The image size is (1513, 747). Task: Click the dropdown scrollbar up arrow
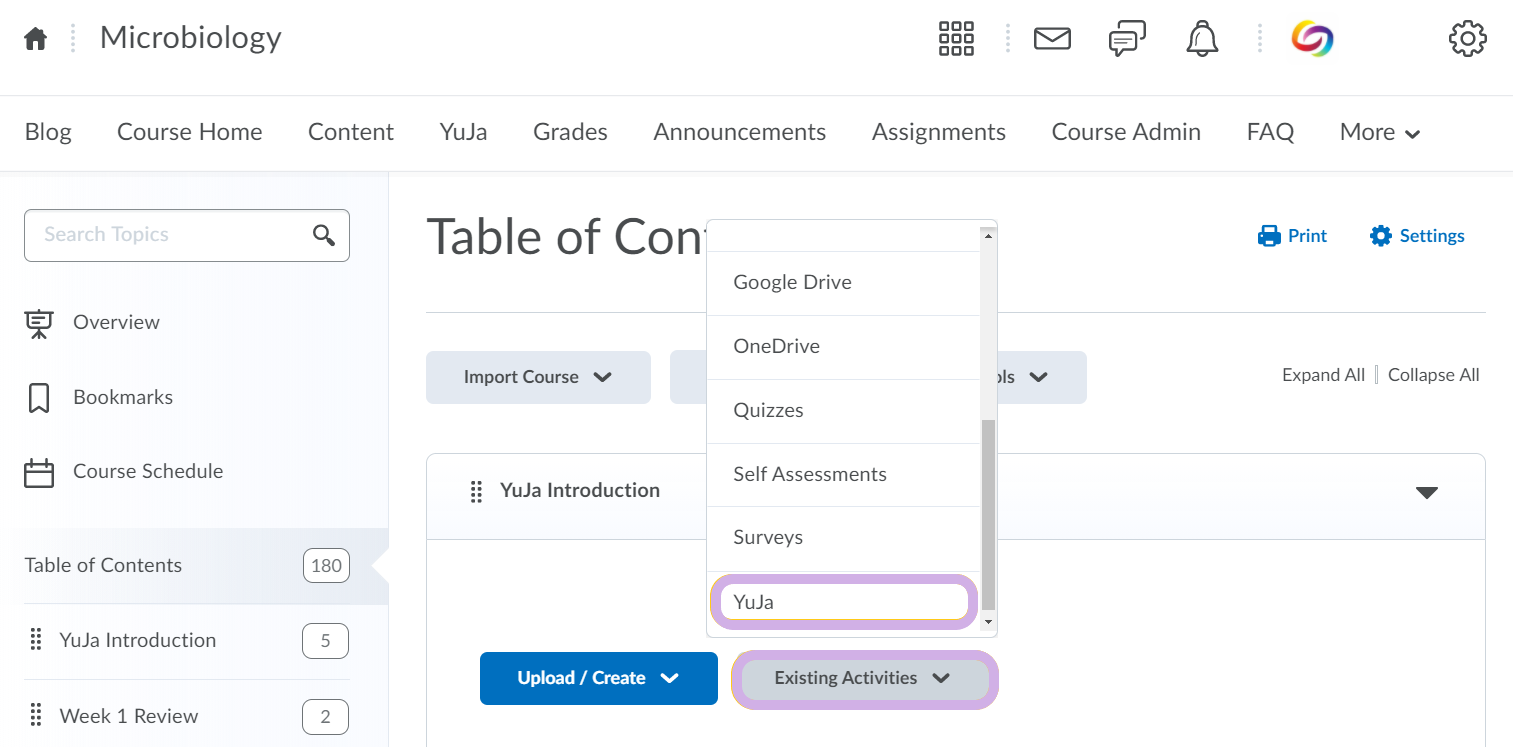pyautogui.click(x=988, y=236)
